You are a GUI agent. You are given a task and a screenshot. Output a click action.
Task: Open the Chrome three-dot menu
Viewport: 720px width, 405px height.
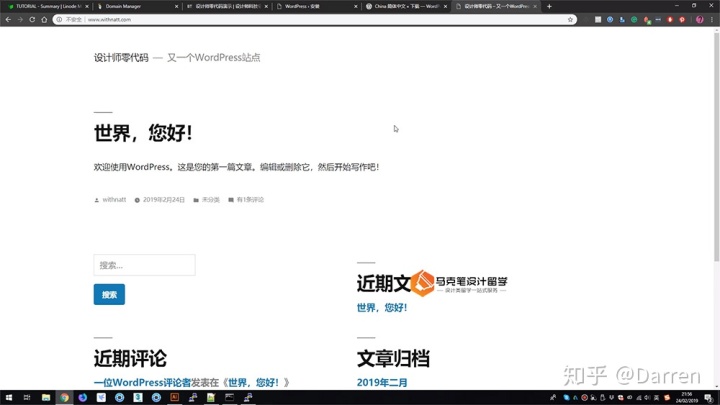click(712, 19)
